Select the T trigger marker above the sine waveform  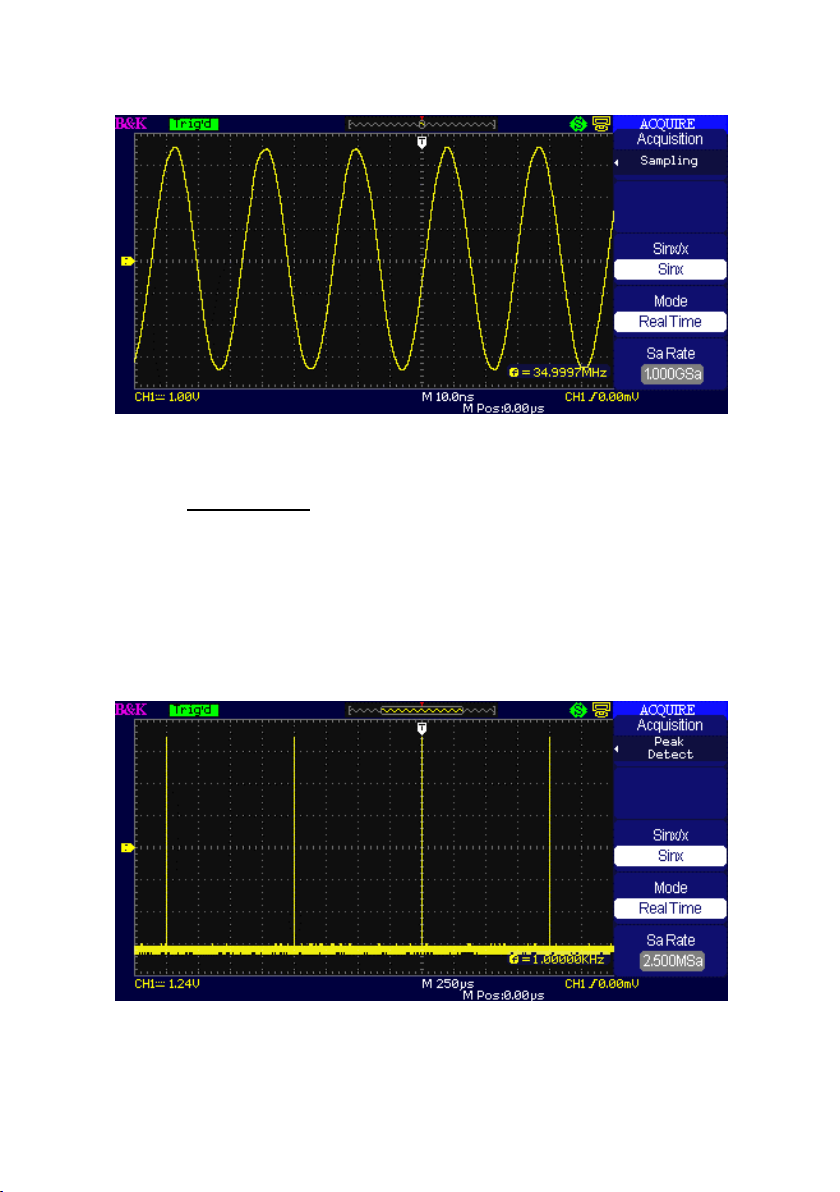point(422,142)
